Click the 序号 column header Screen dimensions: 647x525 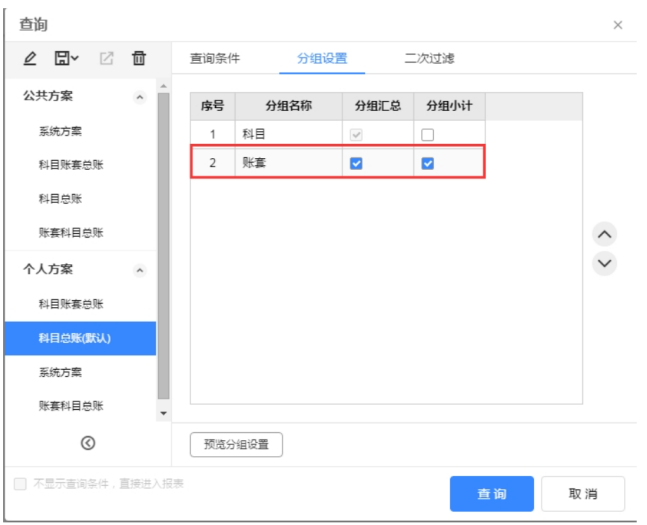click(213, 106)
